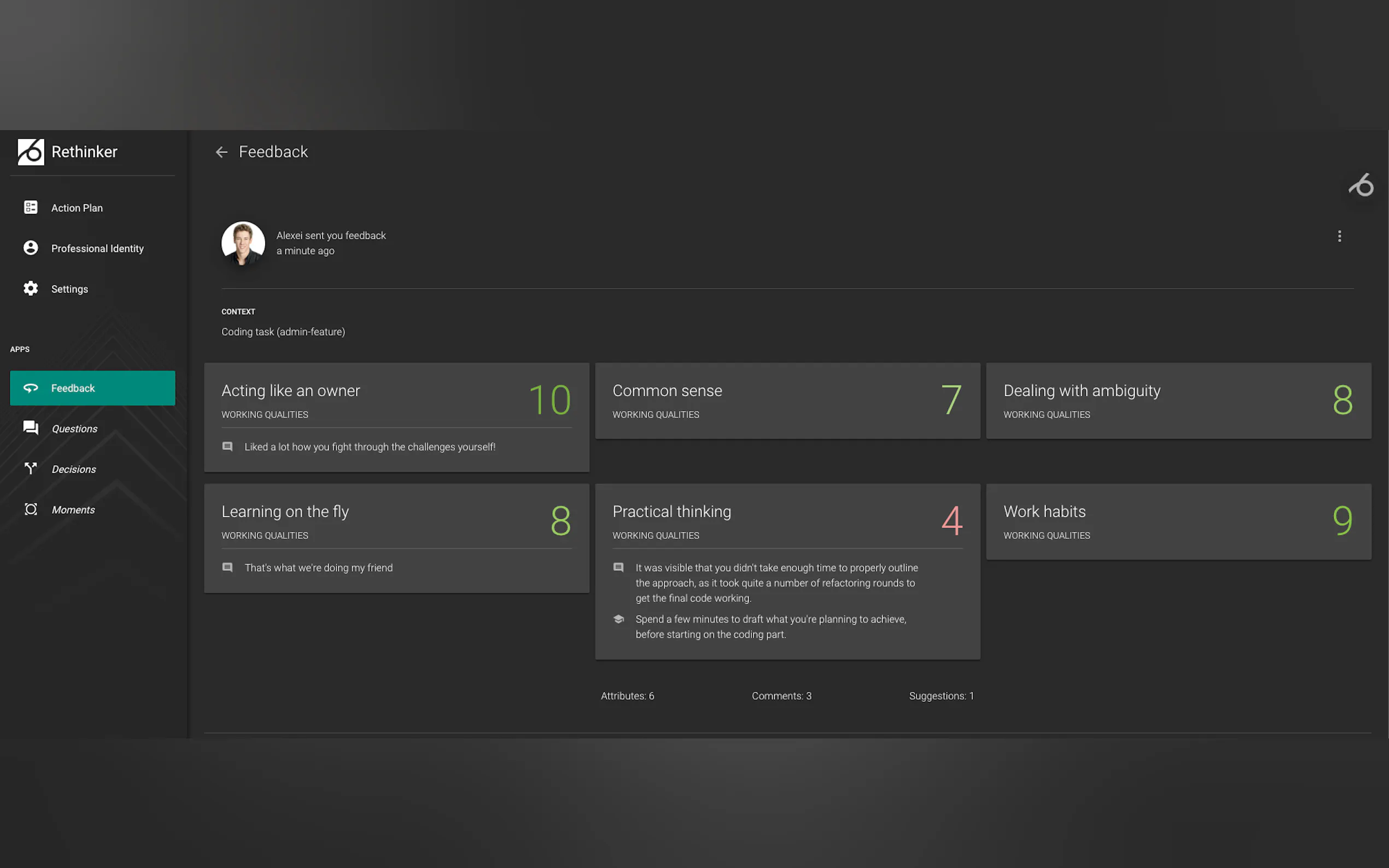
Task: Click the Suggestions: 1 summary label
Action: click(x=941, y=696)
